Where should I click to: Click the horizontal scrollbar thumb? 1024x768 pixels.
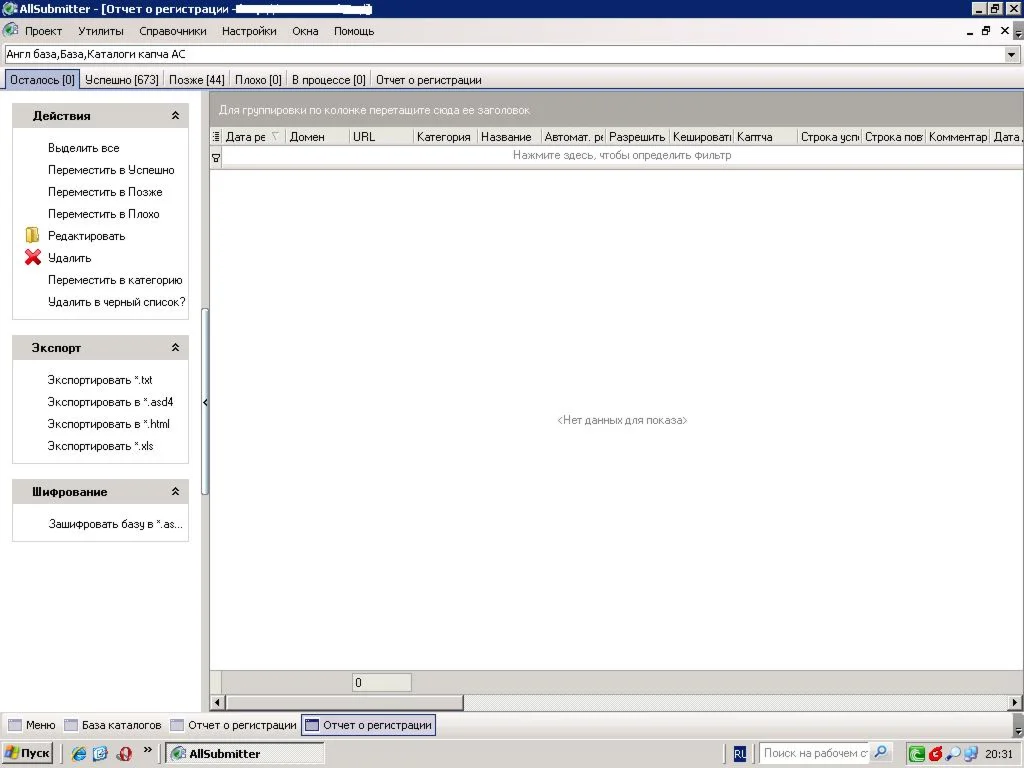coord(344,703)
